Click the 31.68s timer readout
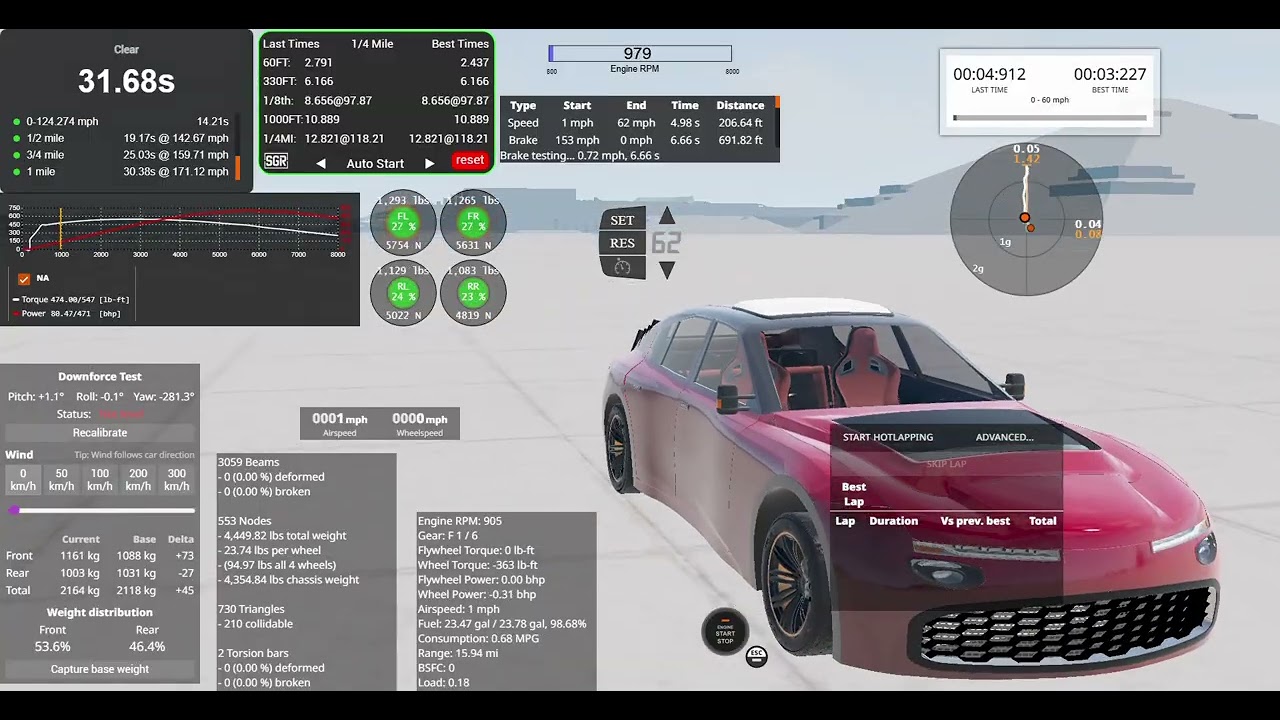Image resolution: width=1280 pixels, height=720 pixels. (126, 82)
